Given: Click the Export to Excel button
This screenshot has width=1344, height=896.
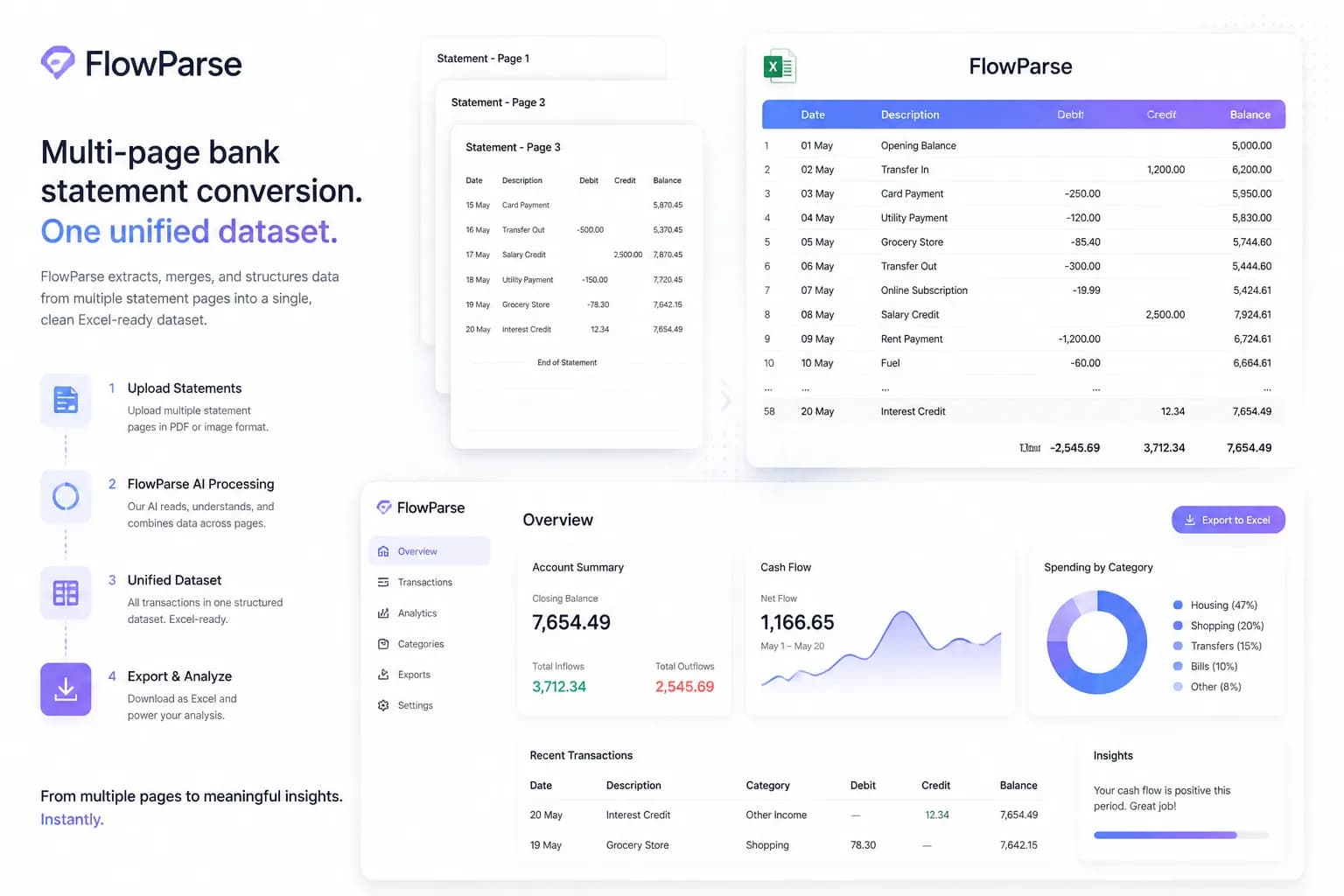Looking at the screenshot, I should [1228, 520].
